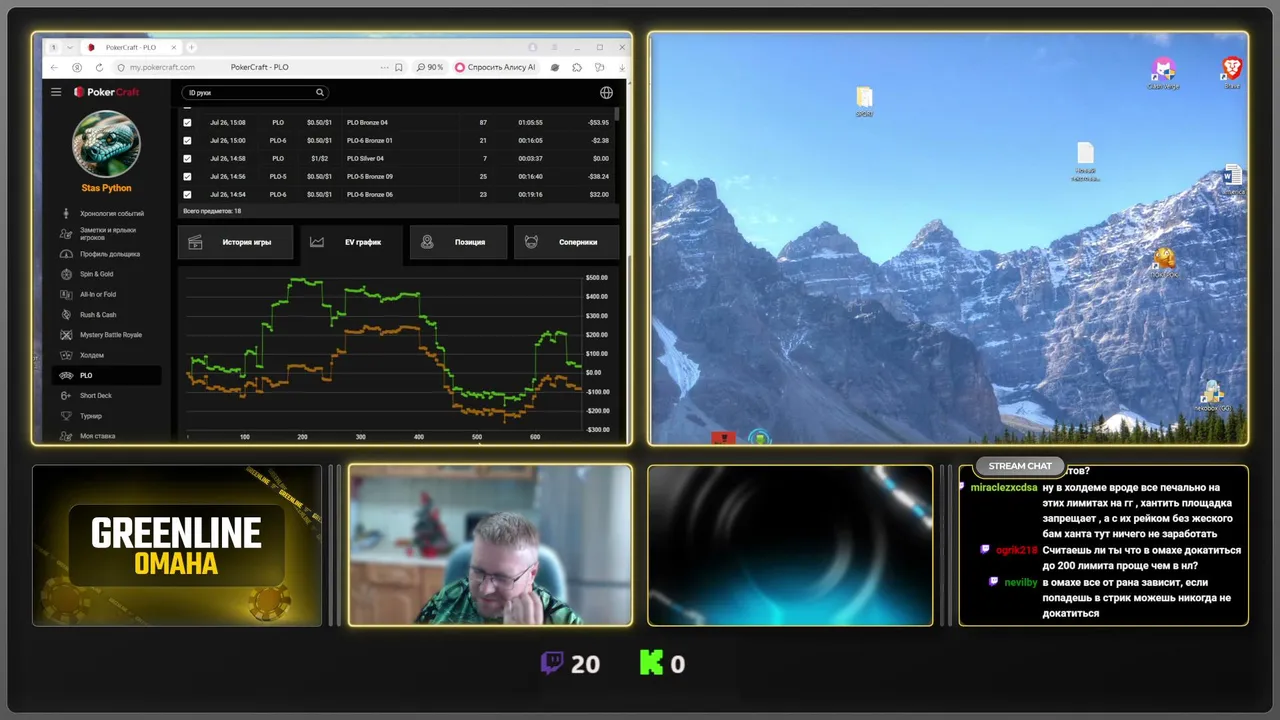Open the SPORT folder on desktop

point(865,101)
